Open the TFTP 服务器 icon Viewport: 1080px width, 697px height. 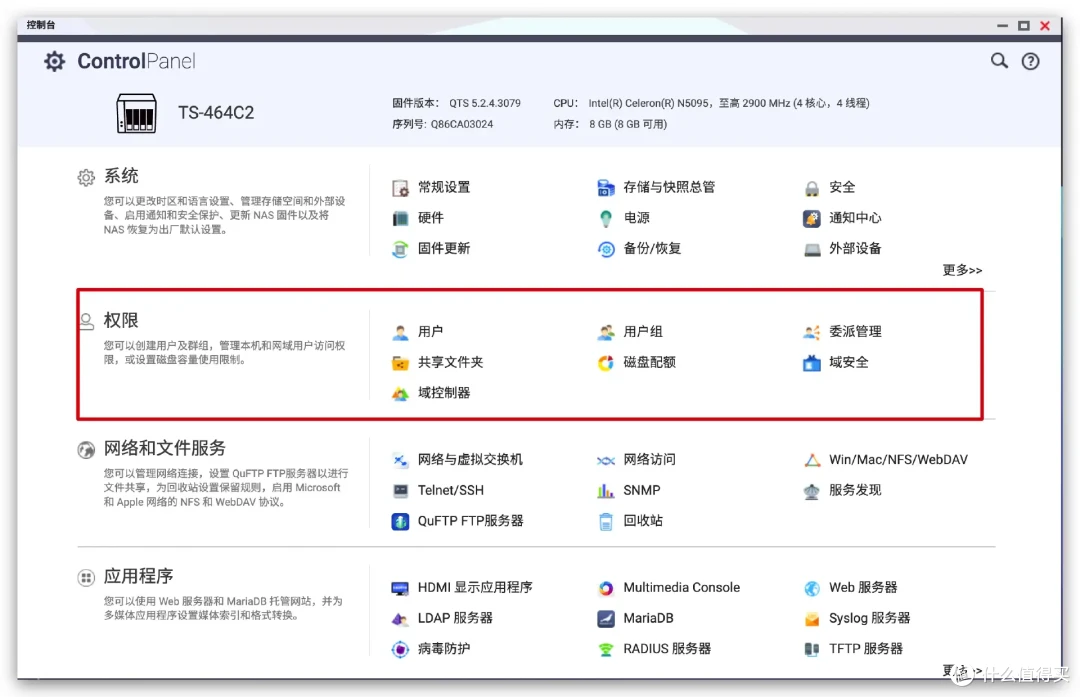(812, 649)
